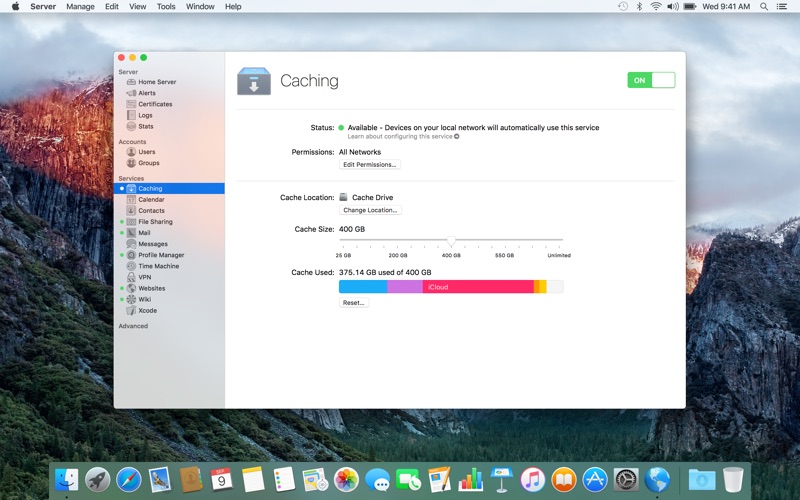Open the Time Machine service
Image resolution: width=800 pixels, height=500 pixels.
click(158, 266)
